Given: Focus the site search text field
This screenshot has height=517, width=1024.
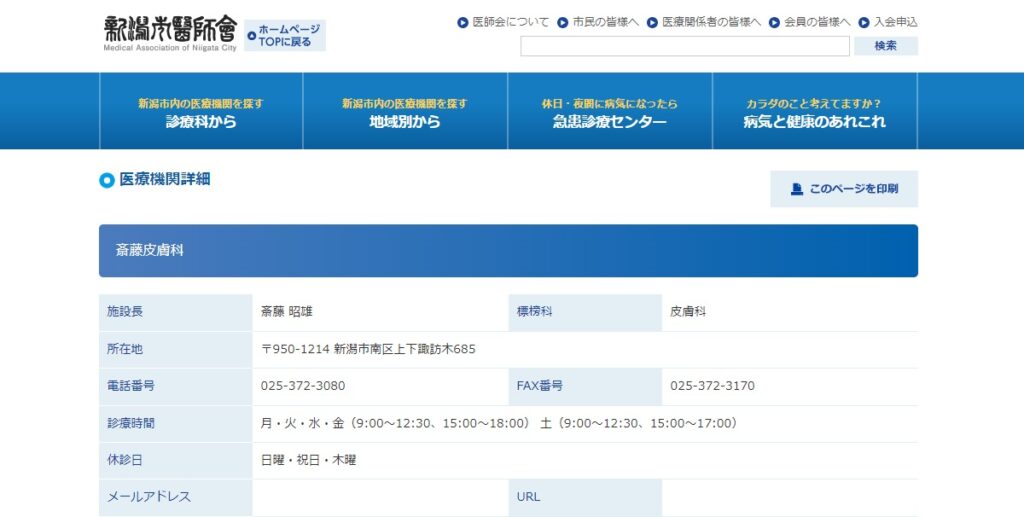Looking at the screenshot, I should (x=684, y=46).
